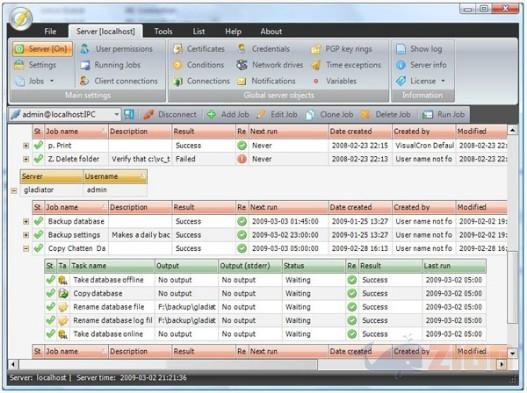527x393 pixels.
Task: Click Add Job
Action: point(228,115)
